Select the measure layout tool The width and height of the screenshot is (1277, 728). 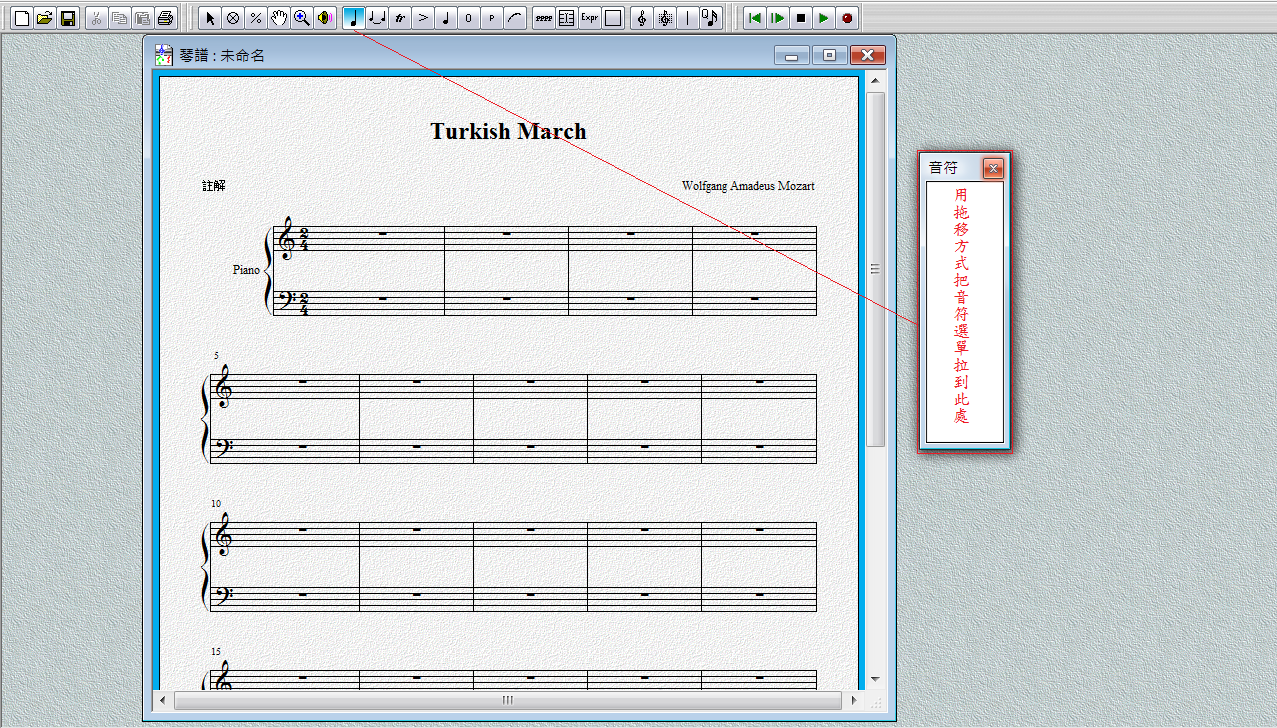[566, 18]
